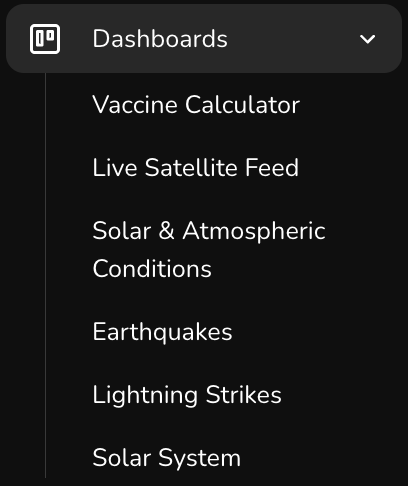
Task: Navigate to the Vaccine Calculator entry
Action: [196, 105]
